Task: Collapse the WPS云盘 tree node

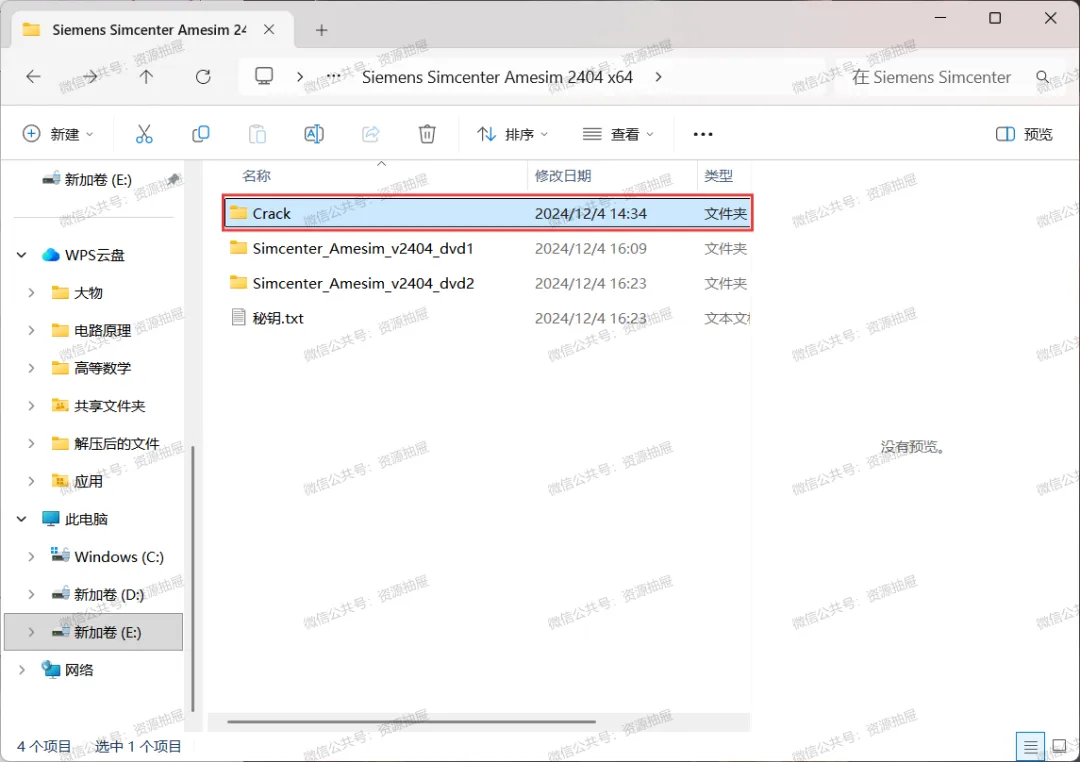Action: point(21,255)
